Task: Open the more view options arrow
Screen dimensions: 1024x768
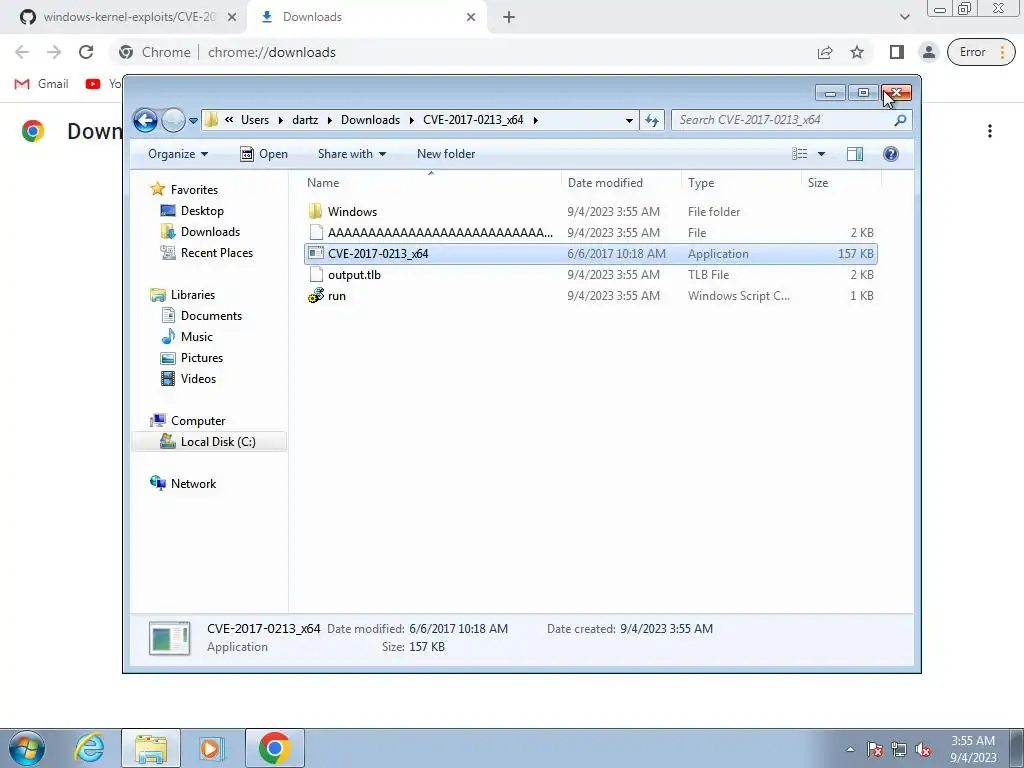Action: coord(822,154)
